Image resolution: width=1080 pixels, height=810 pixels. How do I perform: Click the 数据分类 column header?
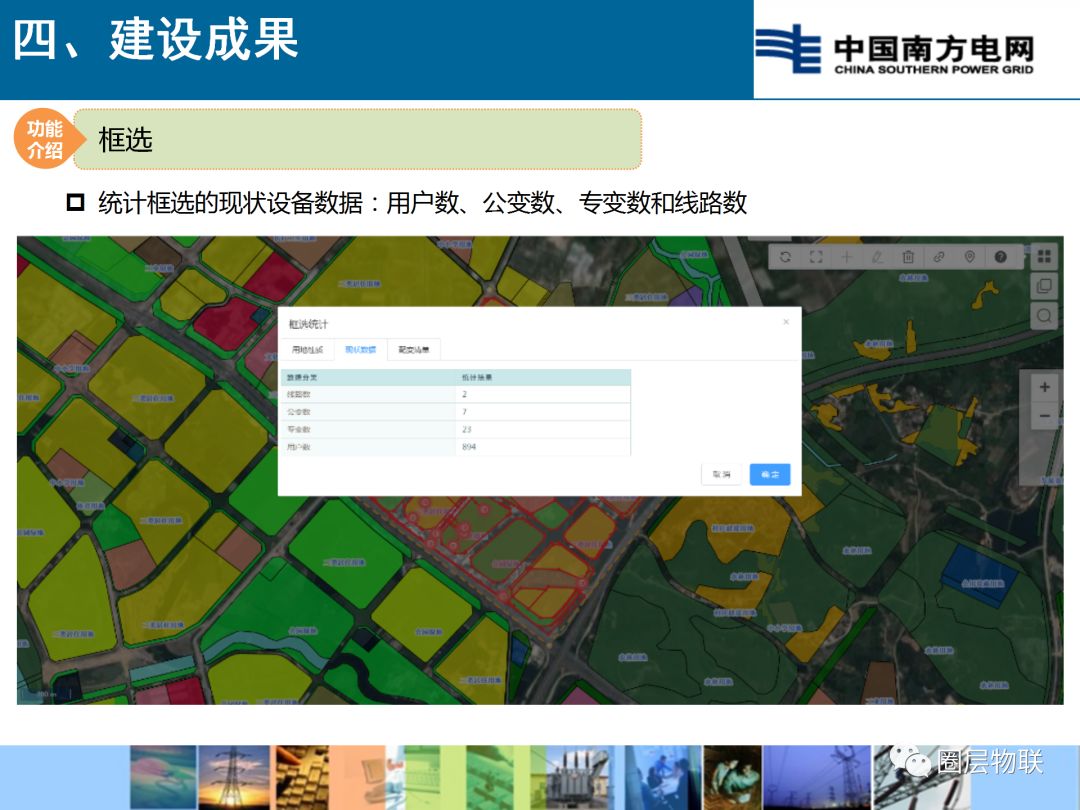click(302, 377)
